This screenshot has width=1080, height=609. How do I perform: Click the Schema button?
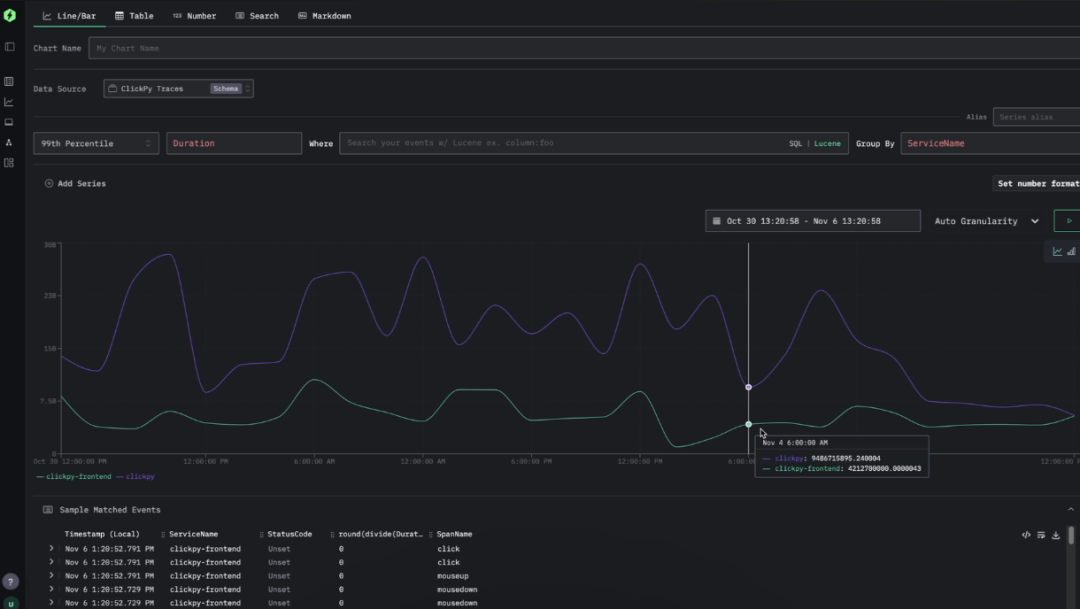(226, 88)
